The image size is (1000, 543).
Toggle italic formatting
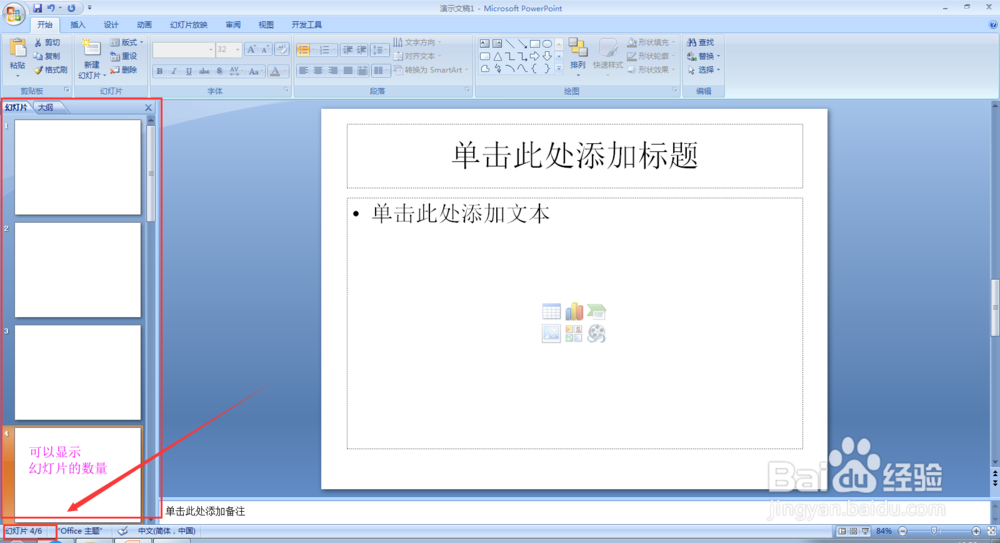[x=173, y=71]
